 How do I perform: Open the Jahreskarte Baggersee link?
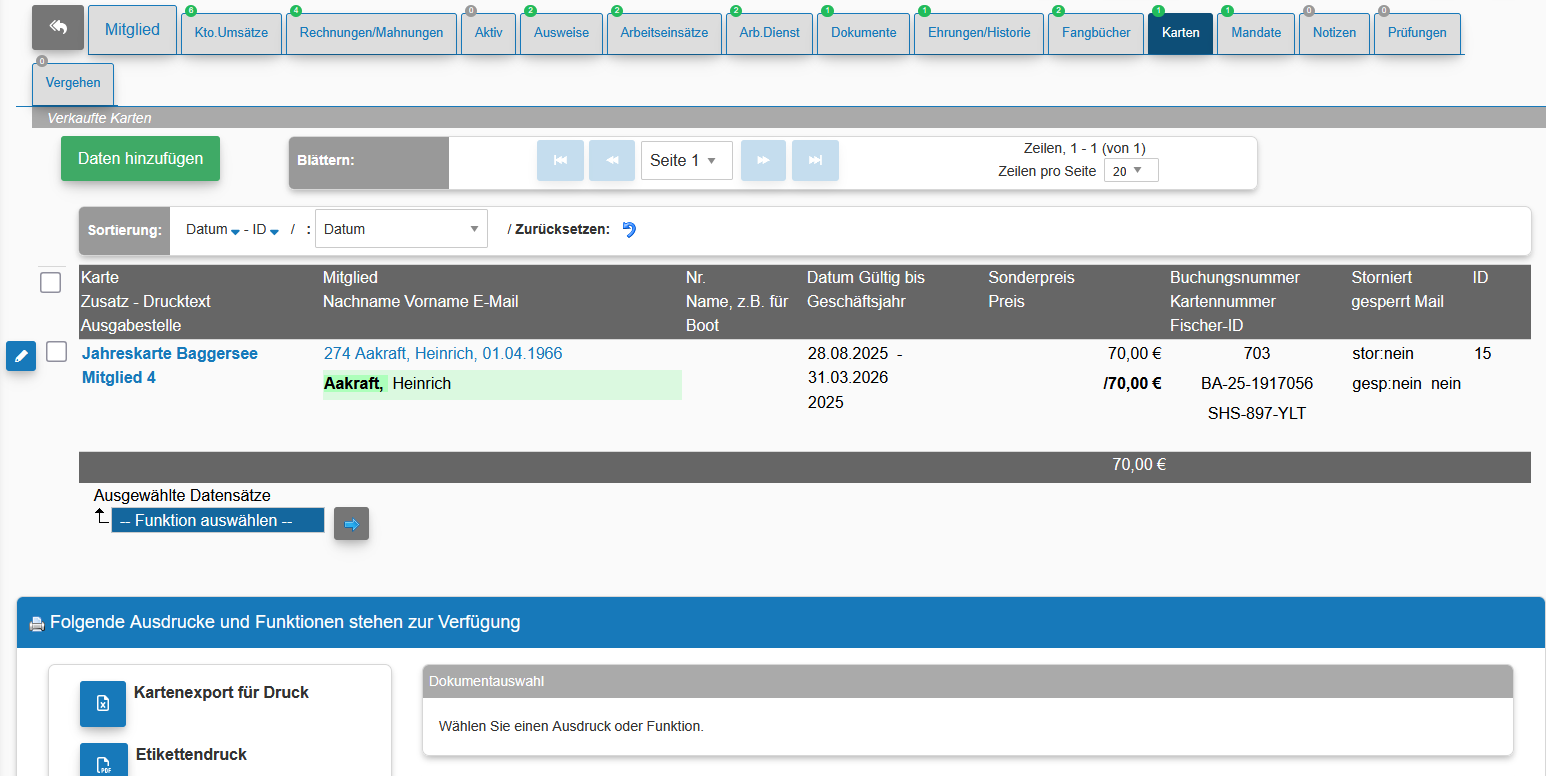[170, 354]
